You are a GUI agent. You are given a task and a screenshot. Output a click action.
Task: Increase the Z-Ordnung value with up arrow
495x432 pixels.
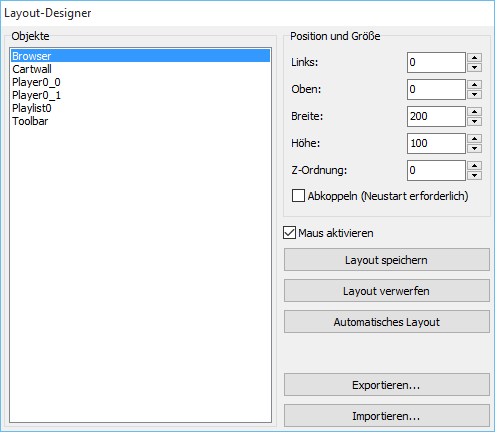[x=474, y=165]
